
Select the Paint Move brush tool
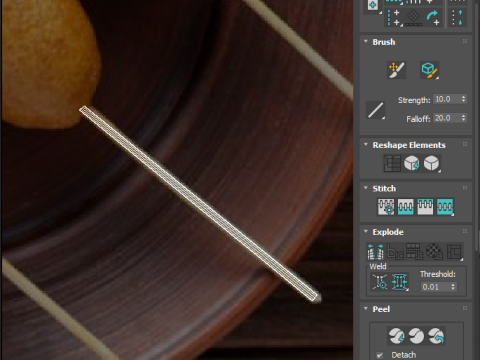coord(396,70)
